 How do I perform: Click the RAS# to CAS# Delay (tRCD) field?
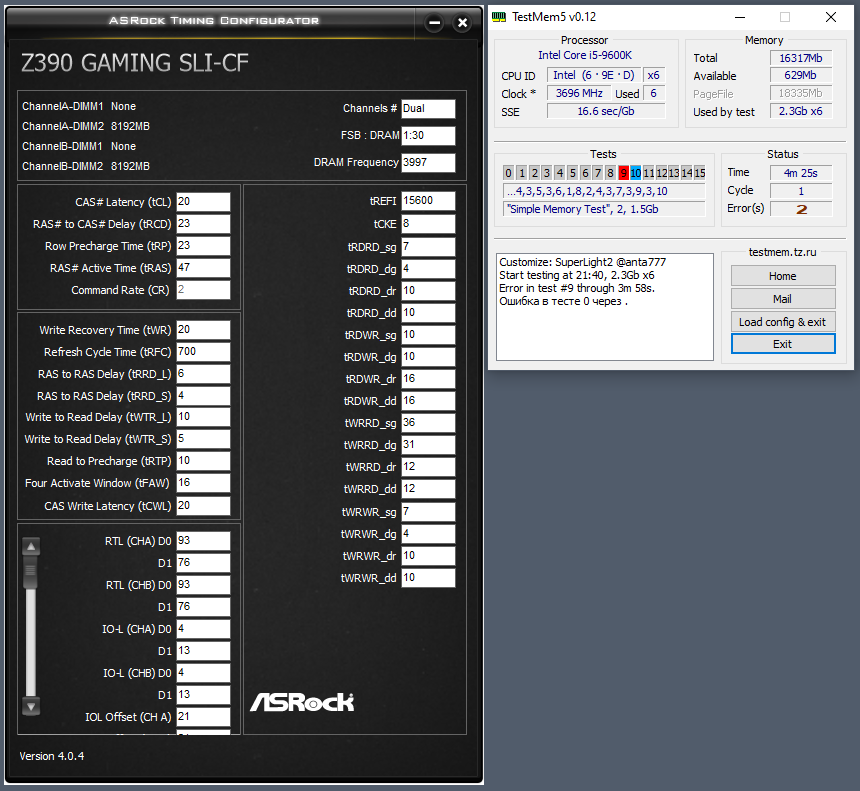[x=203, y=224]
